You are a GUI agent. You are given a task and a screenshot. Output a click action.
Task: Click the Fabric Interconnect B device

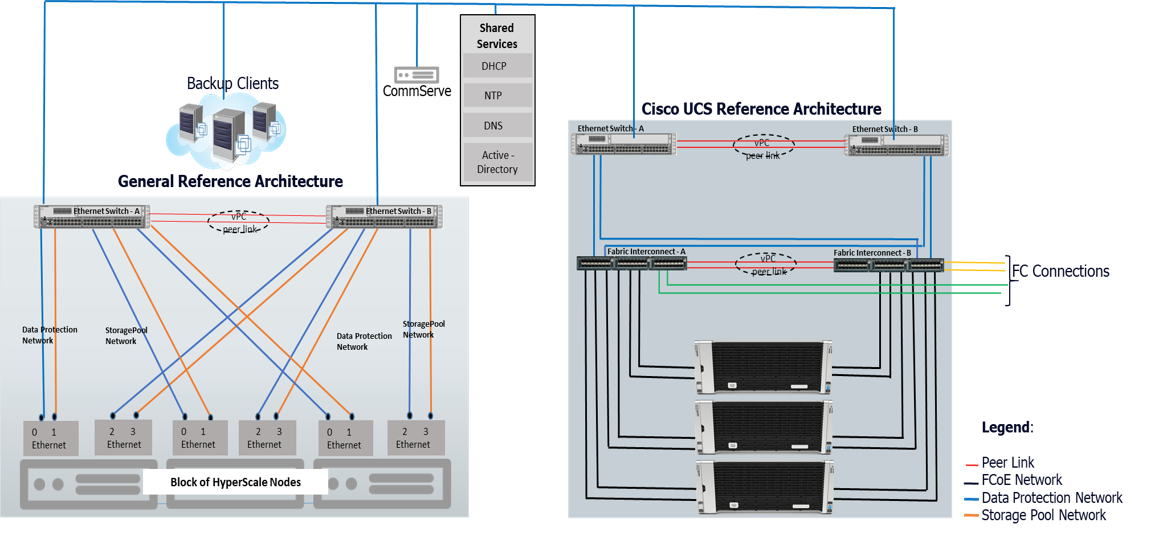[x=888, y=264]
